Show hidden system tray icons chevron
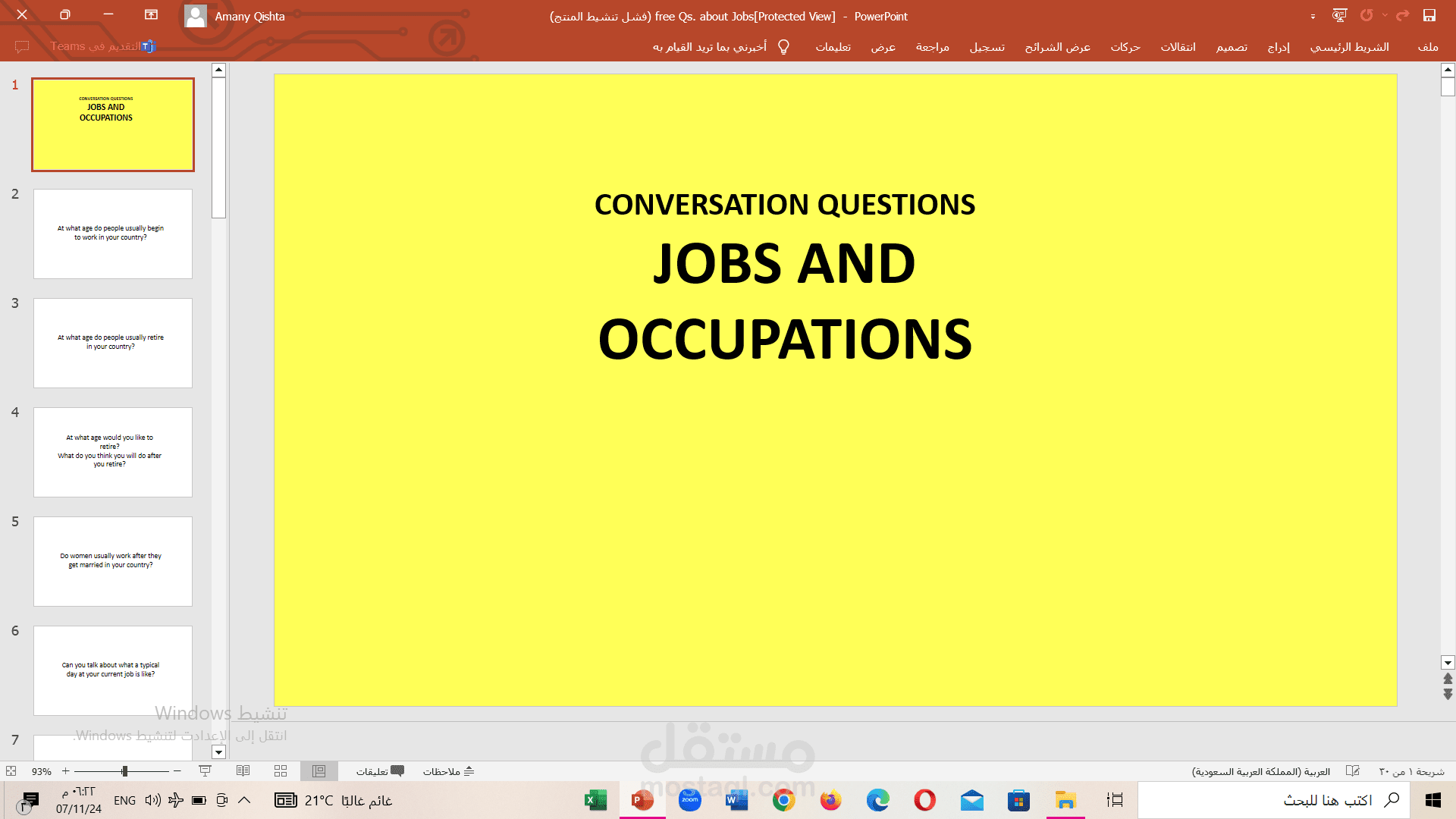Screen dimensions: 1456x819 tap(244, 800)
